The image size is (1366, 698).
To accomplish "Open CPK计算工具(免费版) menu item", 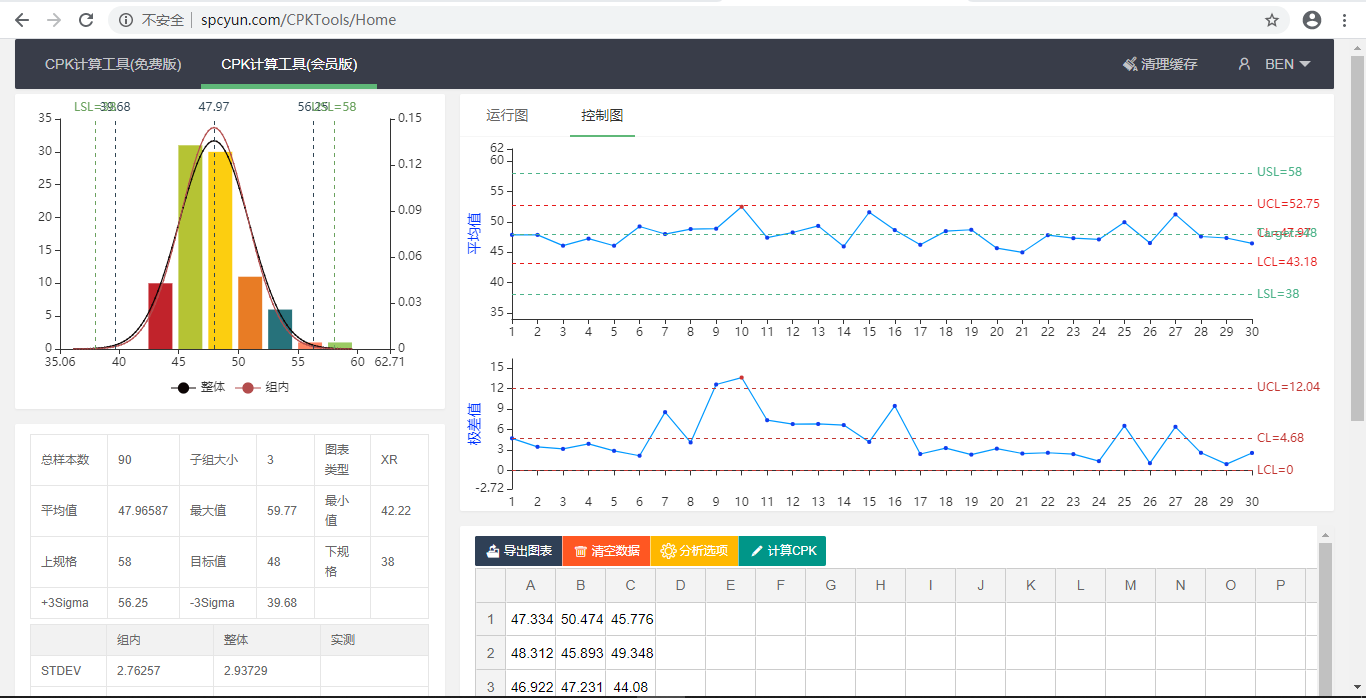I will [x=113, y=64].
